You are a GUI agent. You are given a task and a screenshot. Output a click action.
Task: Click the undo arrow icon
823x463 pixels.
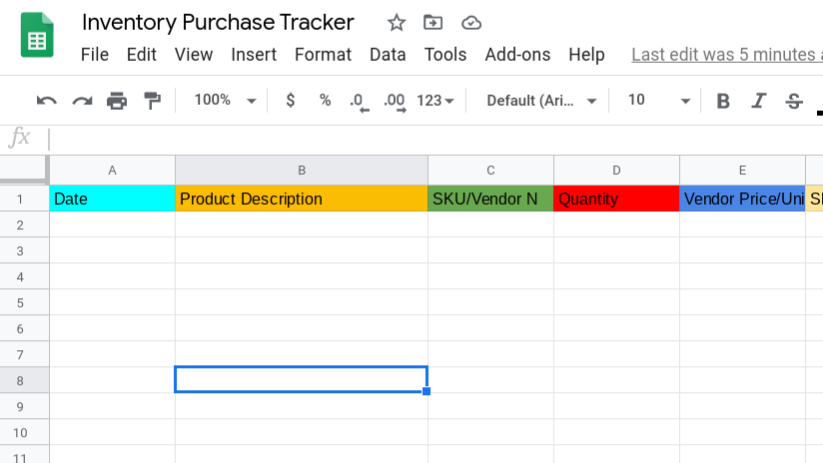(46, 100)
